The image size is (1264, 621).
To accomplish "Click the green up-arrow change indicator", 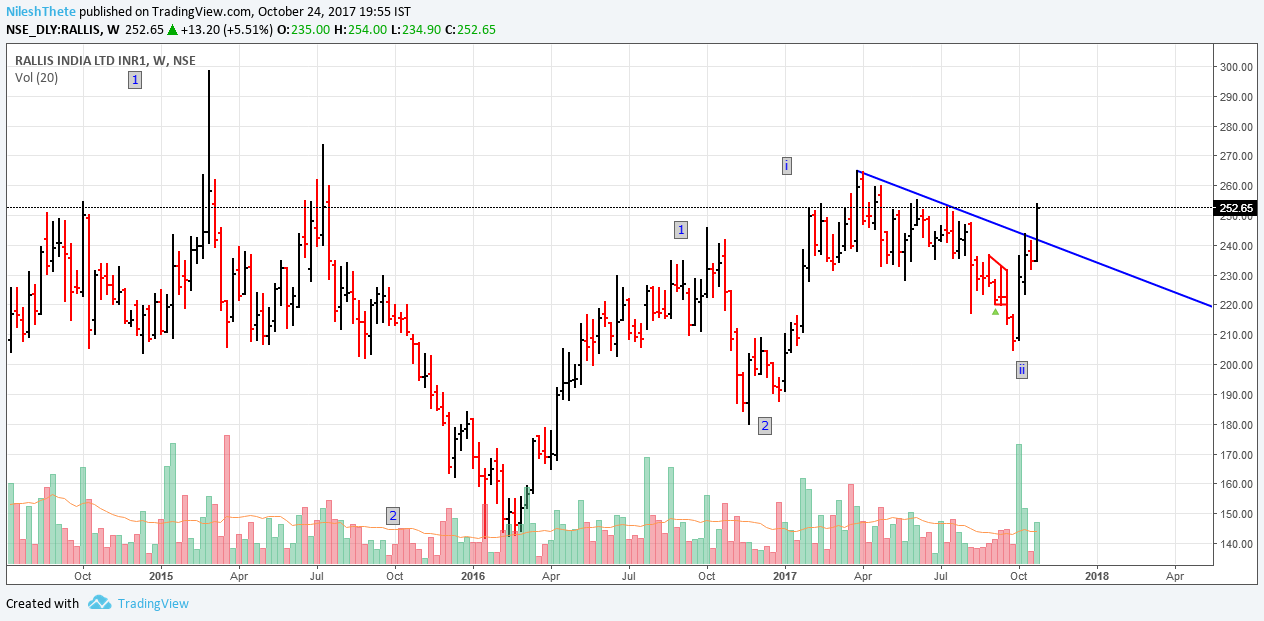I will (172, 29).
